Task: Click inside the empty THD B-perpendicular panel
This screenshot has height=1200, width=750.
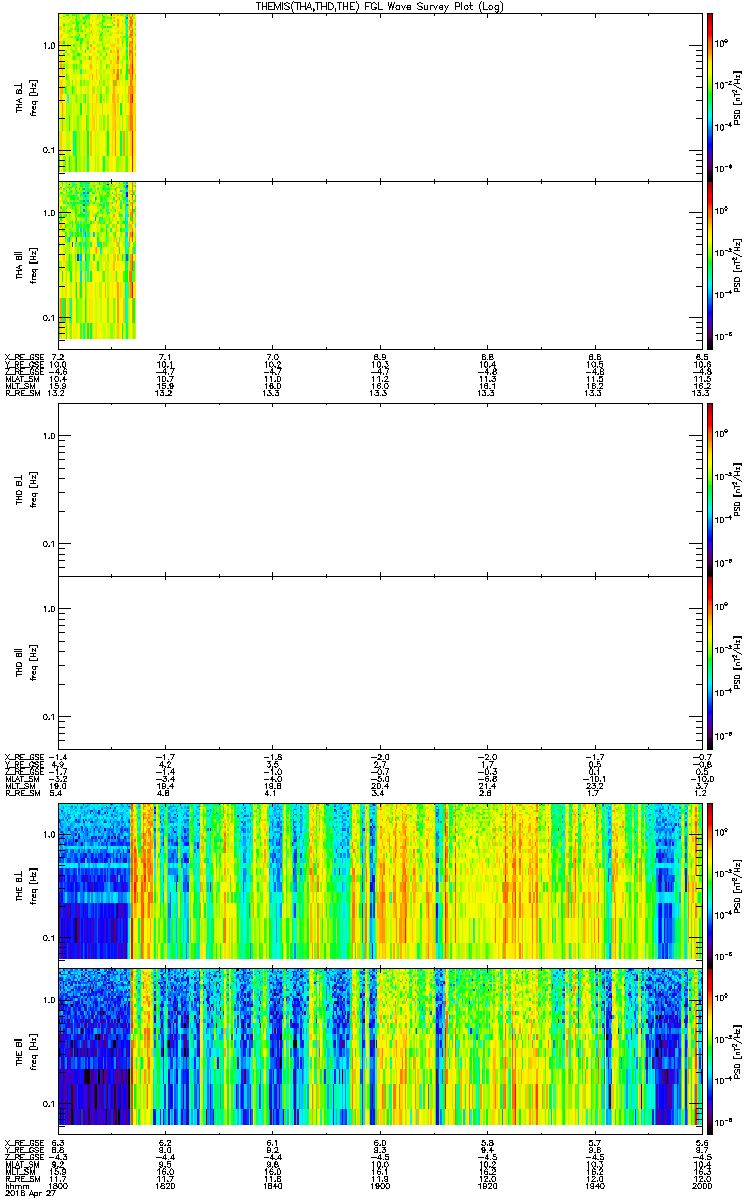Action: coord(380,489)
